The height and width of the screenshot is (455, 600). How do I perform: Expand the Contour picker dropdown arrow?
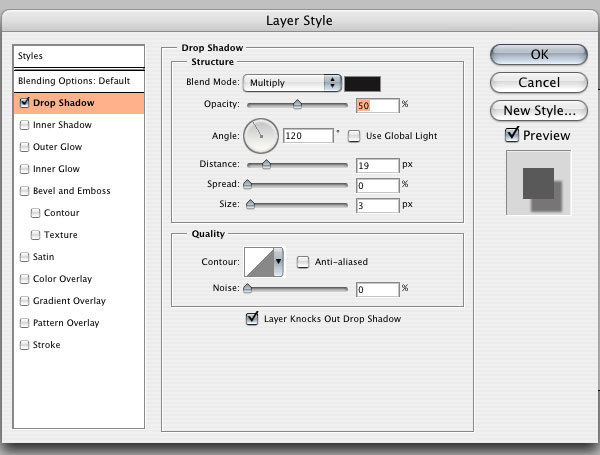pyautogui.click(x=279, y=262)
